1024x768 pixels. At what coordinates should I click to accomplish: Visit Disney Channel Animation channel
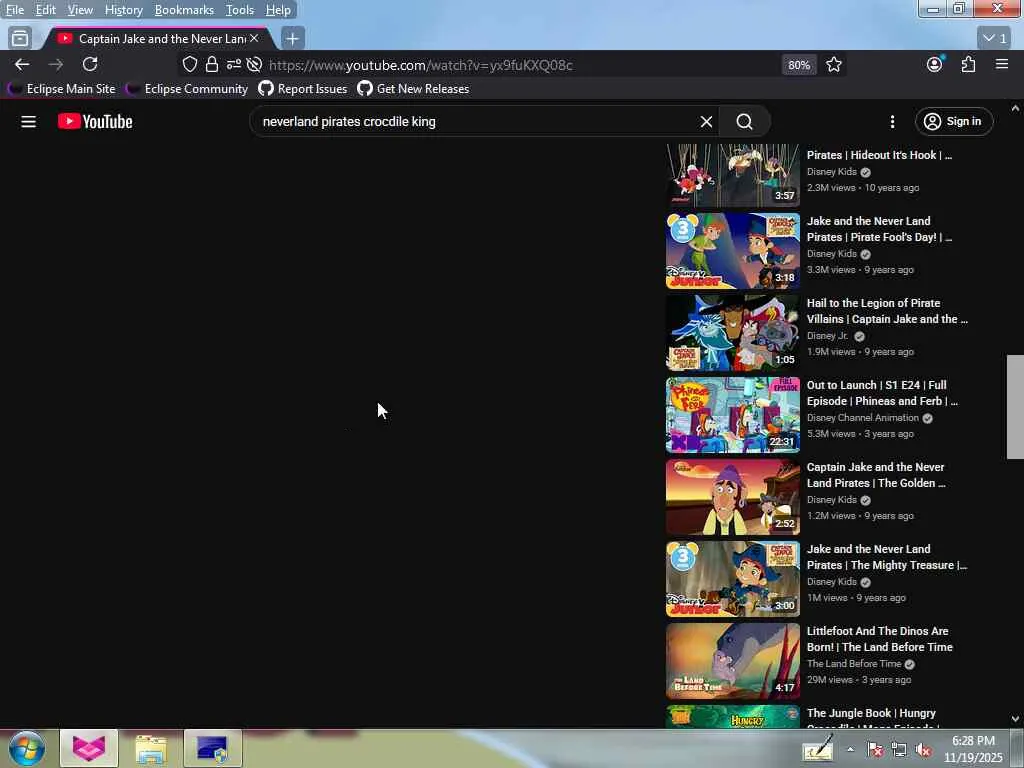pos(862,418)
